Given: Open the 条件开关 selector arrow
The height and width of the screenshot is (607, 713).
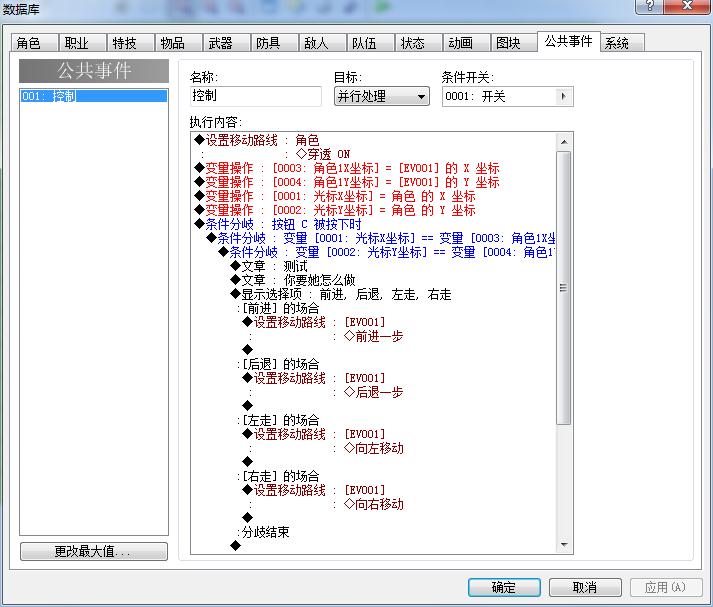Looking at the screenshot, I should pyautogui.click(x=564, y=96).
